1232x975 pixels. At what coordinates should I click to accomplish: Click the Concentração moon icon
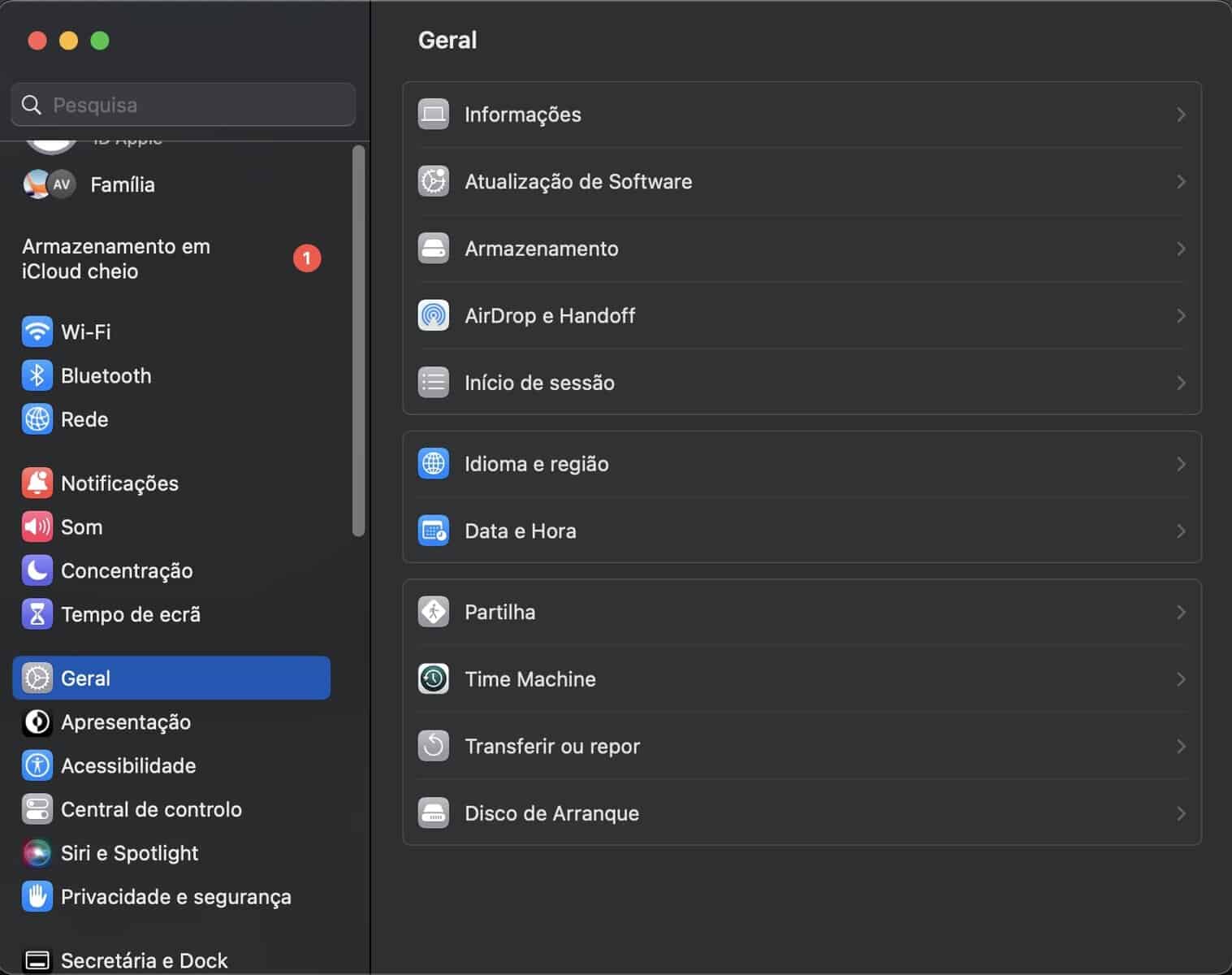(37, 570)
